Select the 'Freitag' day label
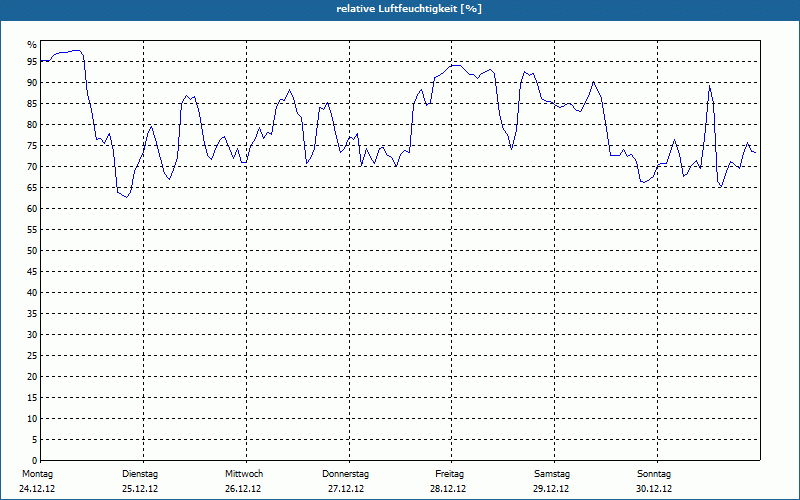The image size is (800, 500). pos(449,474)
